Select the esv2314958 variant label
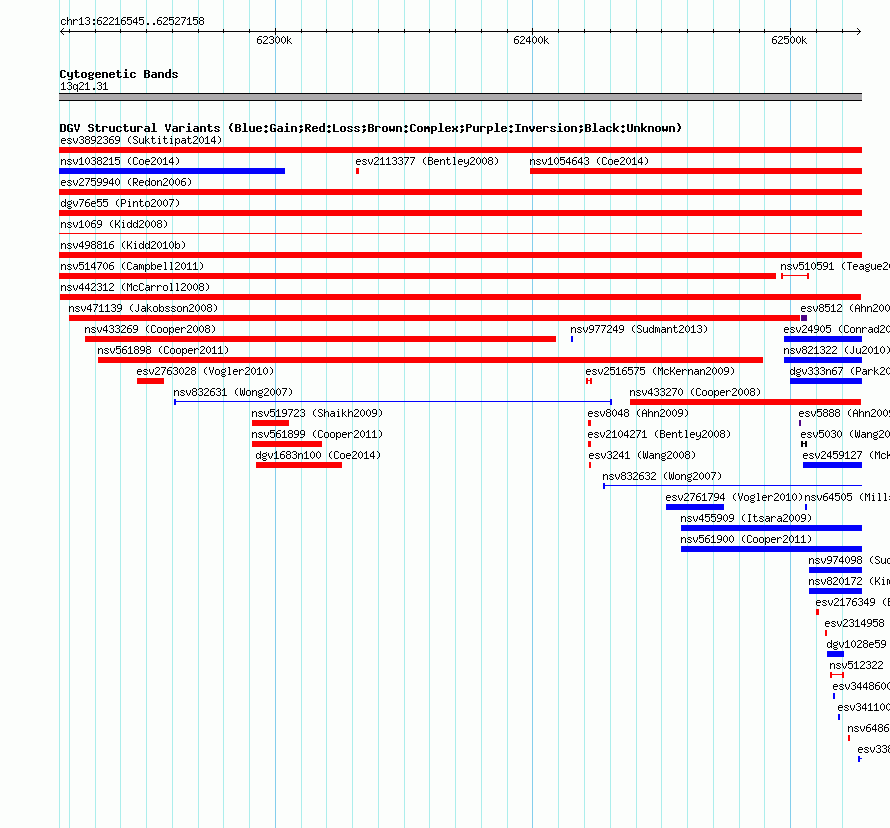The height and width of the screenshot is (828, 890). click(854, 623)
